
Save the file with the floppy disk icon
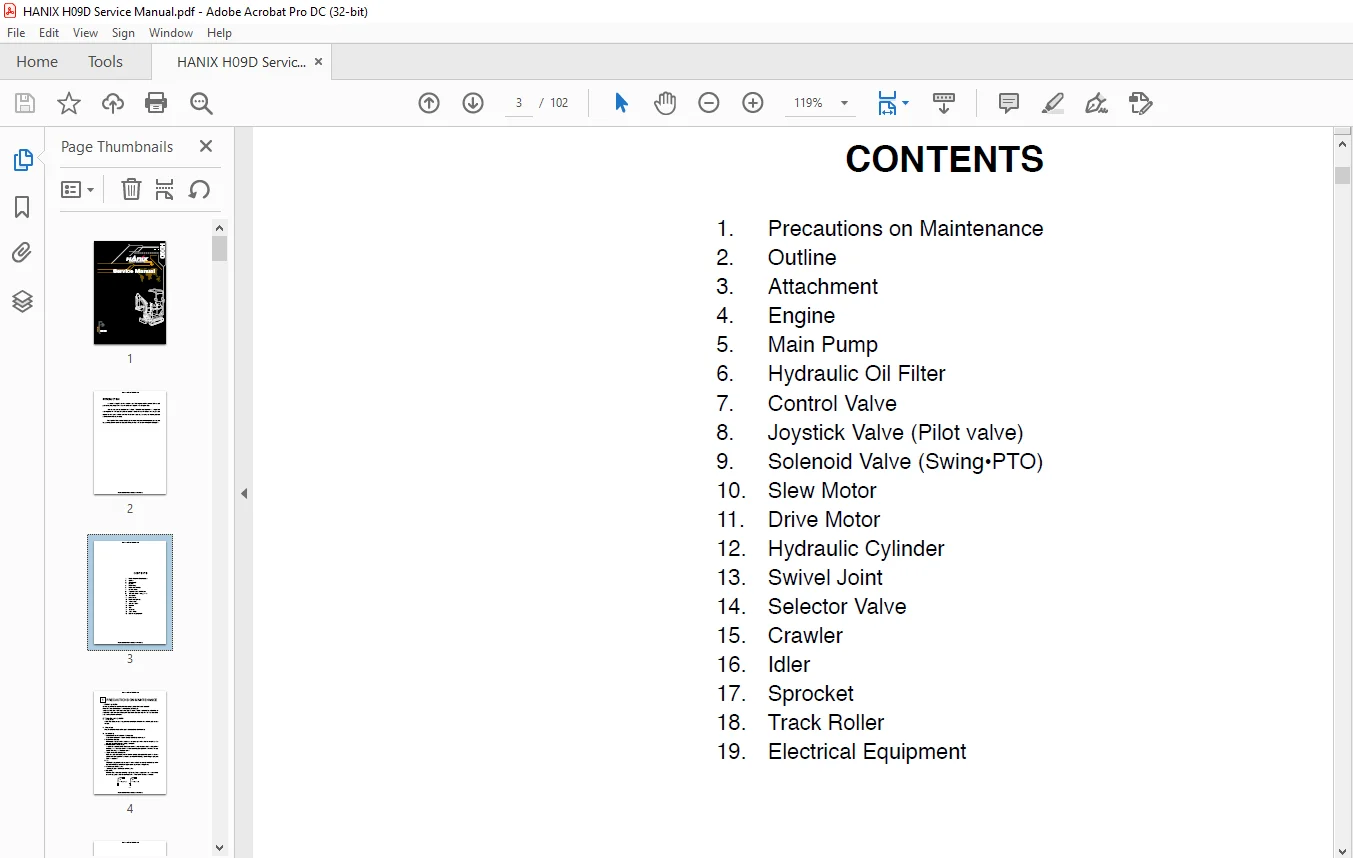pyautogui.click(x=25, y=103)
